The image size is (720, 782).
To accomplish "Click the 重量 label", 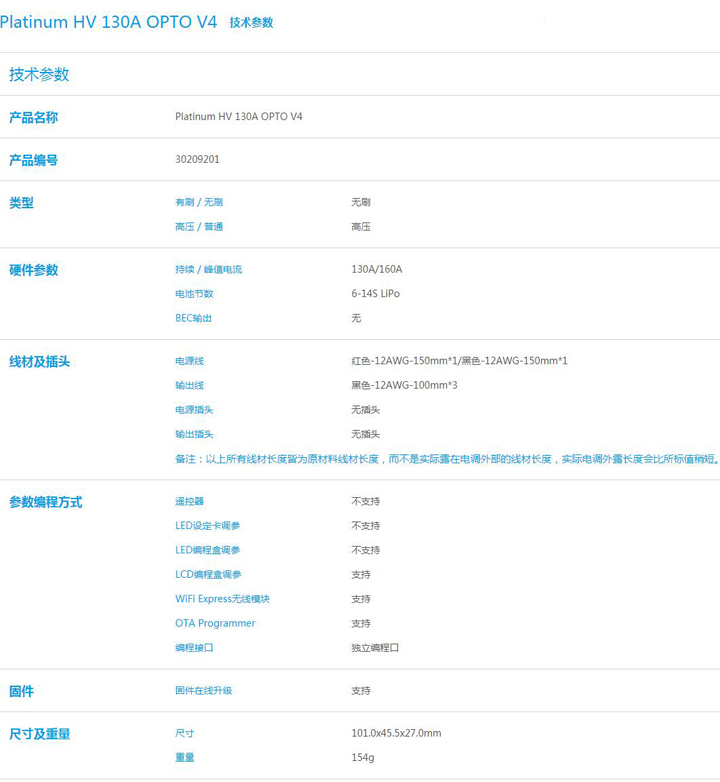I will click(185, 758).
